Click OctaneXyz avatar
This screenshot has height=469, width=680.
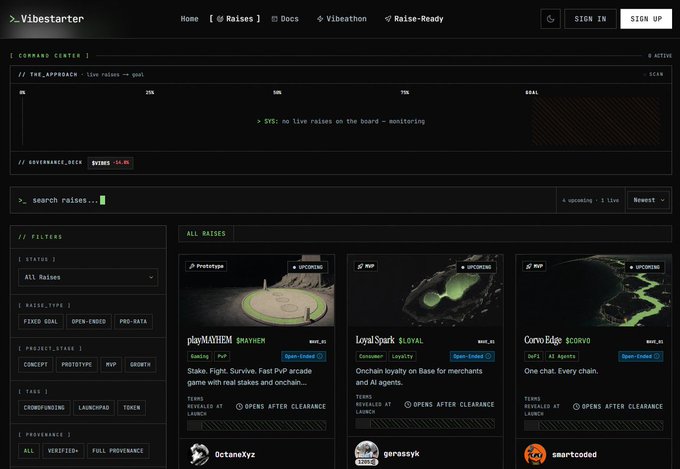pos(199,454)
